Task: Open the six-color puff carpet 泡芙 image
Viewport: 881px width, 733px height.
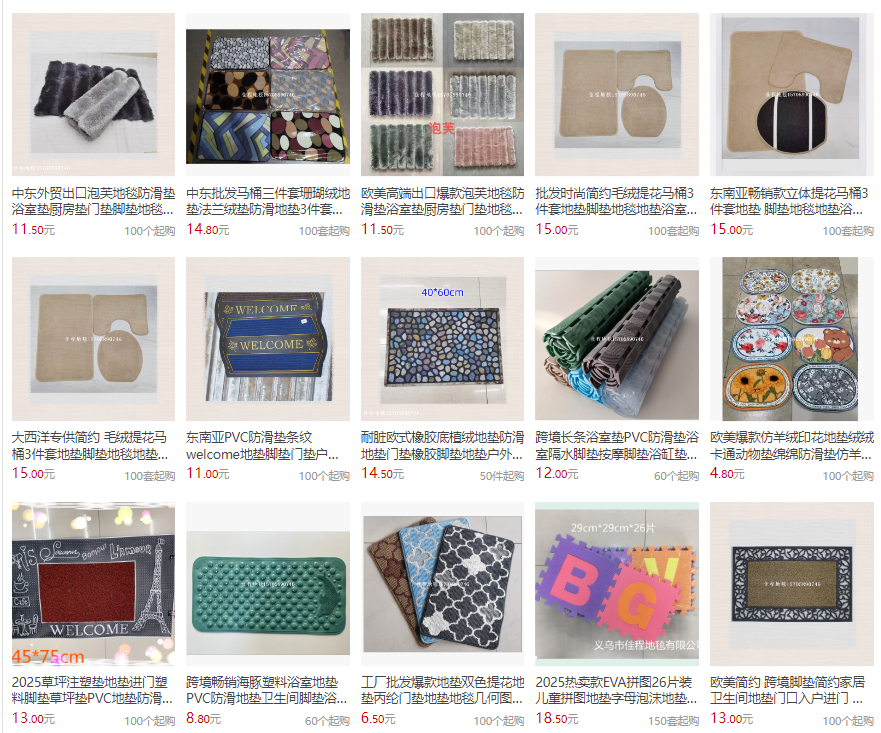Action: [443, 95]
